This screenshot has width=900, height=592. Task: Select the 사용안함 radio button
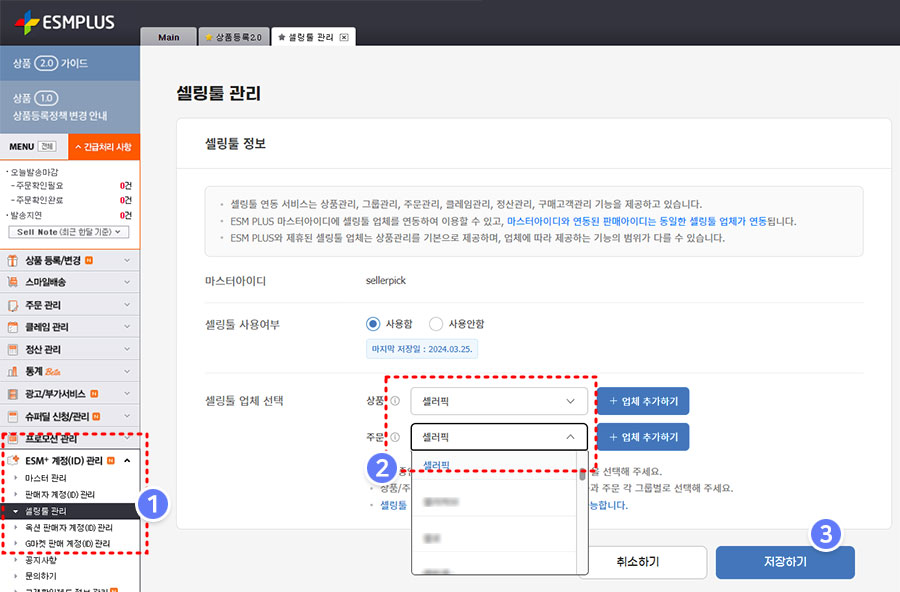435,324
